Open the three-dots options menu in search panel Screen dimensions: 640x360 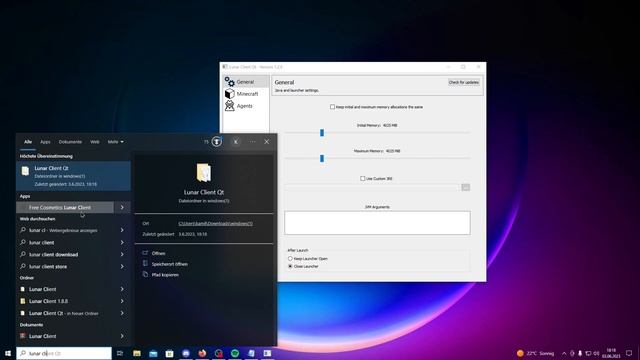click(x=252, y=142)
